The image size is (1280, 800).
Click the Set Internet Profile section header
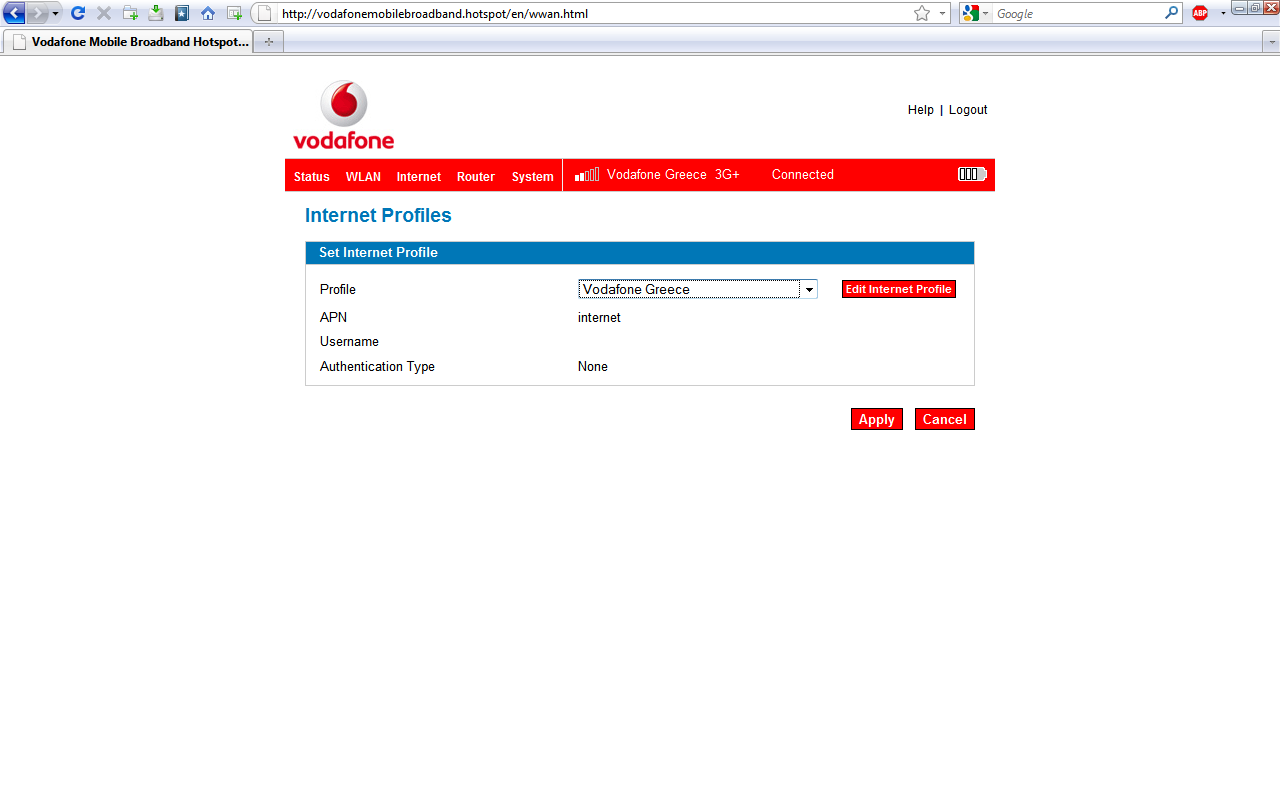click(x=640, y=253)
